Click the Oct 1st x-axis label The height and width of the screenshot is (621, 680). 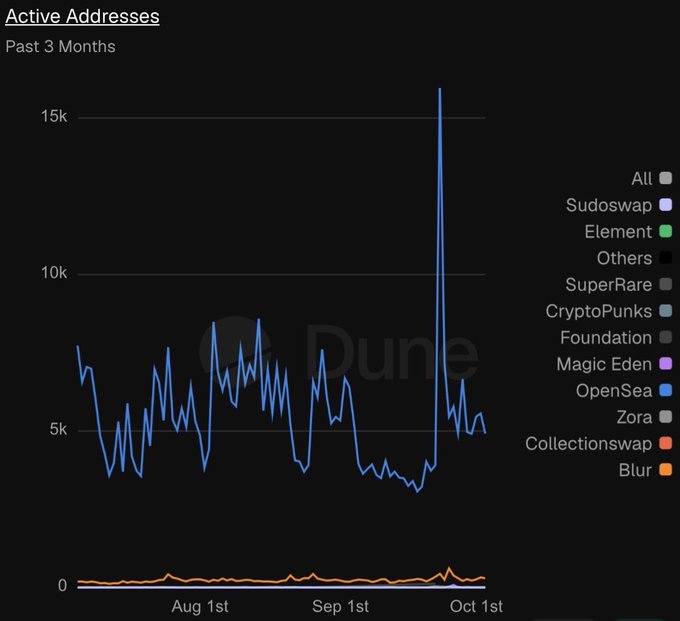[476, 606]
